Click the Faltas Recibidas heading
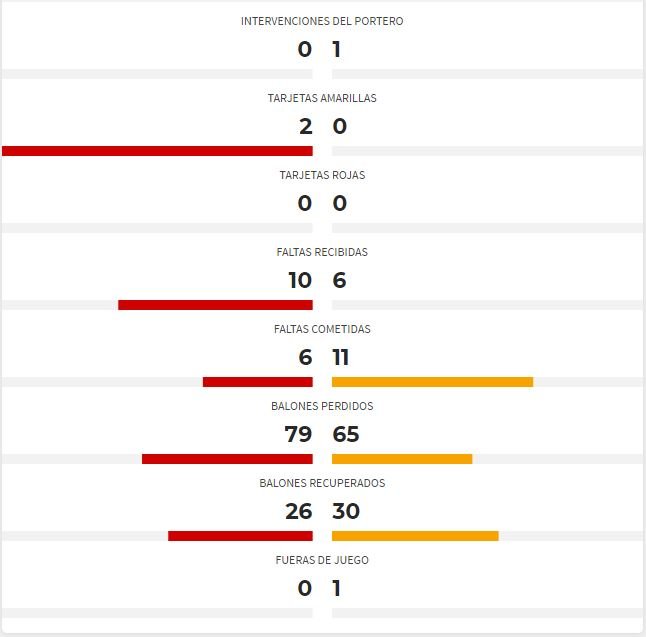The width and height of the screenshot is (646, 637). 322,252
